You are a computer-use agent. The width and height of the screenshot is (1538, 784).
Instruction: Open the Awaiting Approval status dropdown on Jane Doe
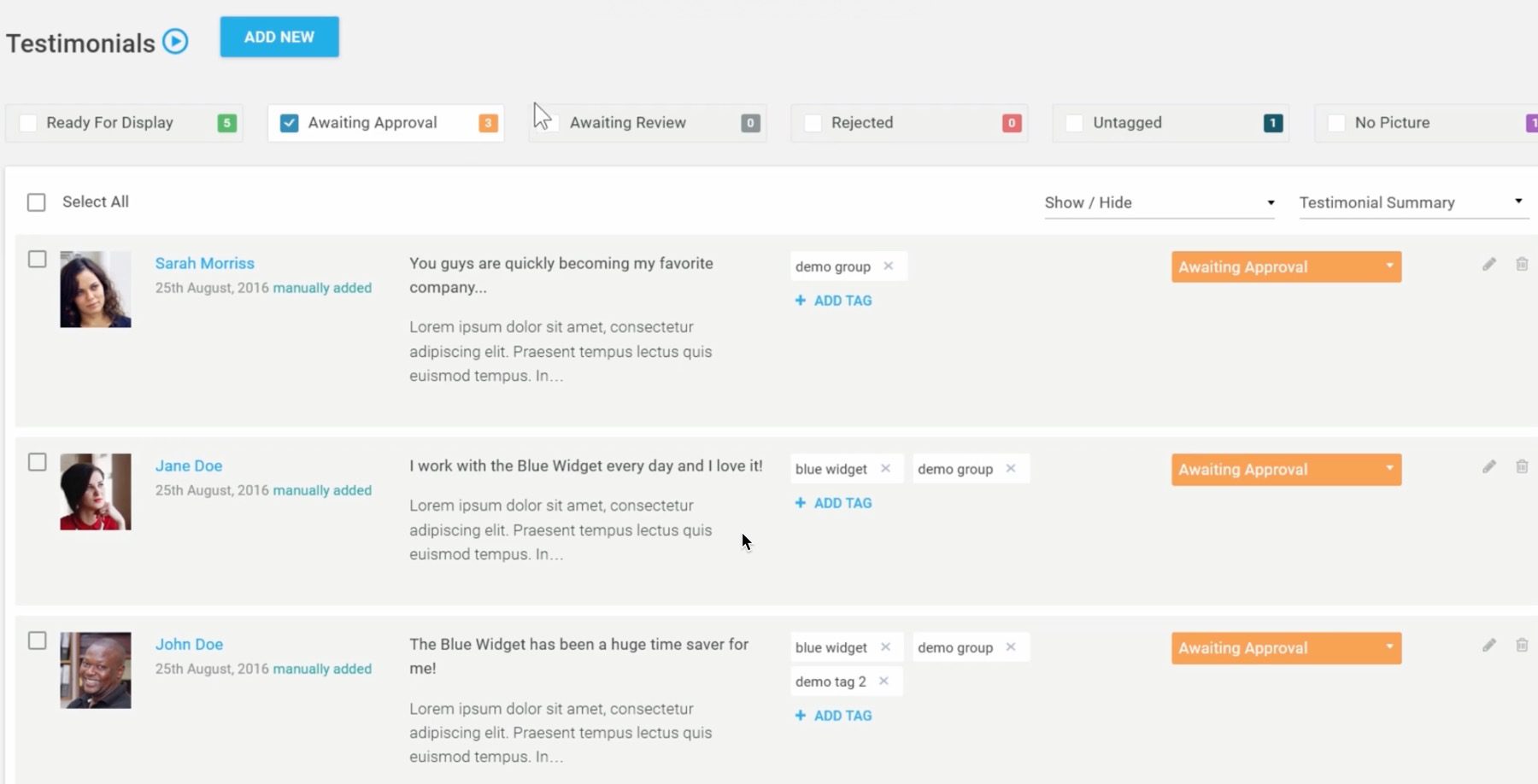pyautogui.click(x=1389, y=469)
